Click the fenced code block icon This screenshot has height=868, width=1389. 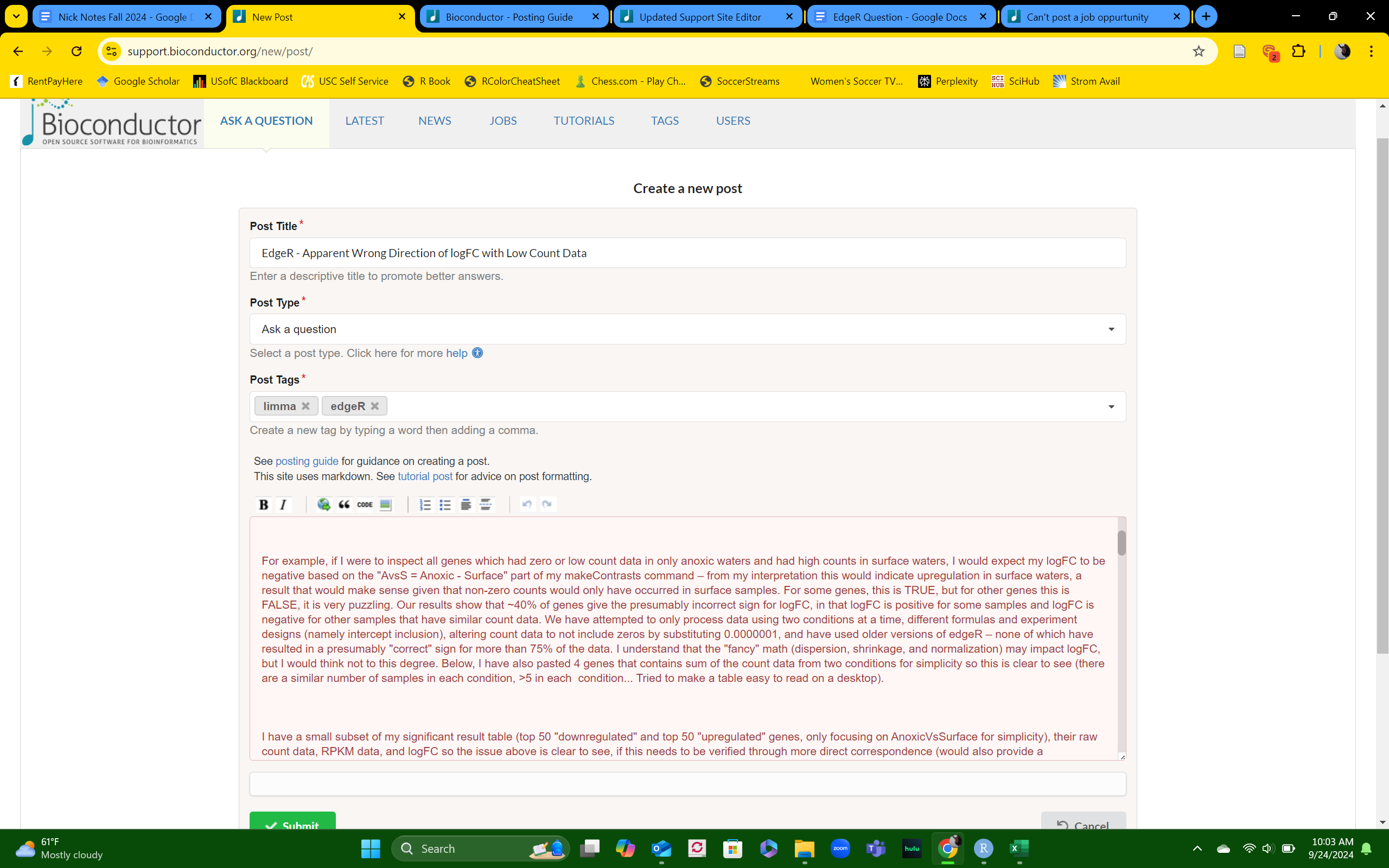tap(366, 504)
